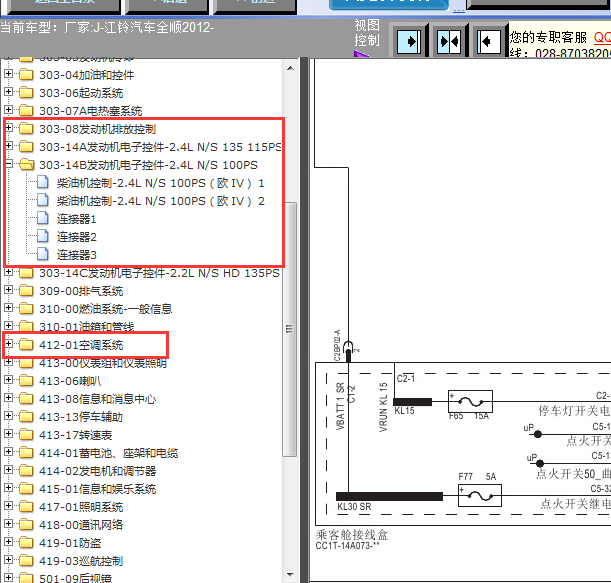Image resolution: width=611 pixels, height=583 pixels.
Task: Click the converging-arrows view control button
Action: pos(449,41)
